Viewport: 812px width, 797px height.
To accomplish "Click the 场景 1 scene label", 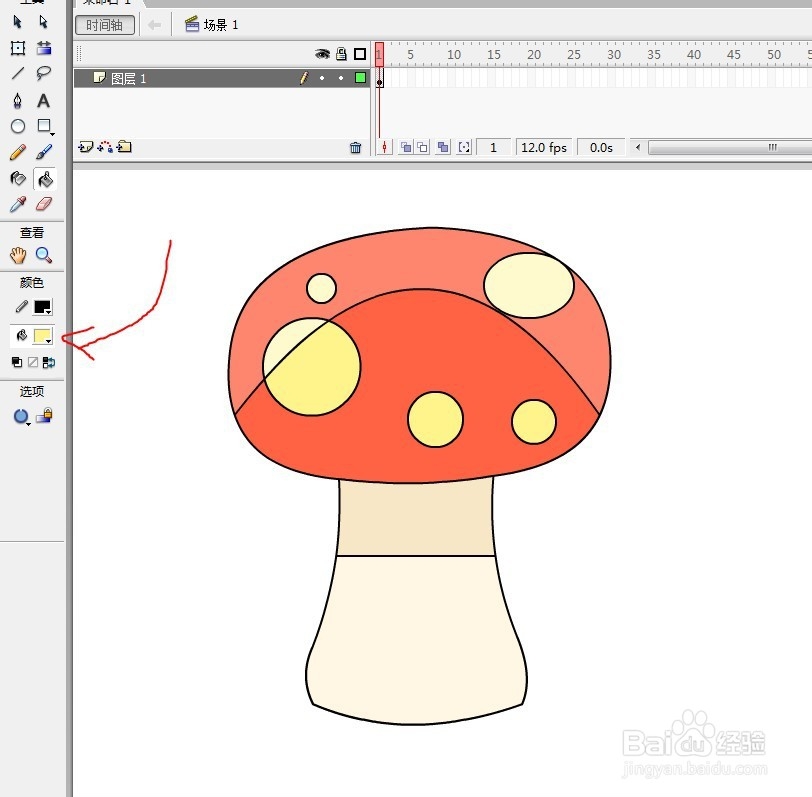I will tap(220, 25).
